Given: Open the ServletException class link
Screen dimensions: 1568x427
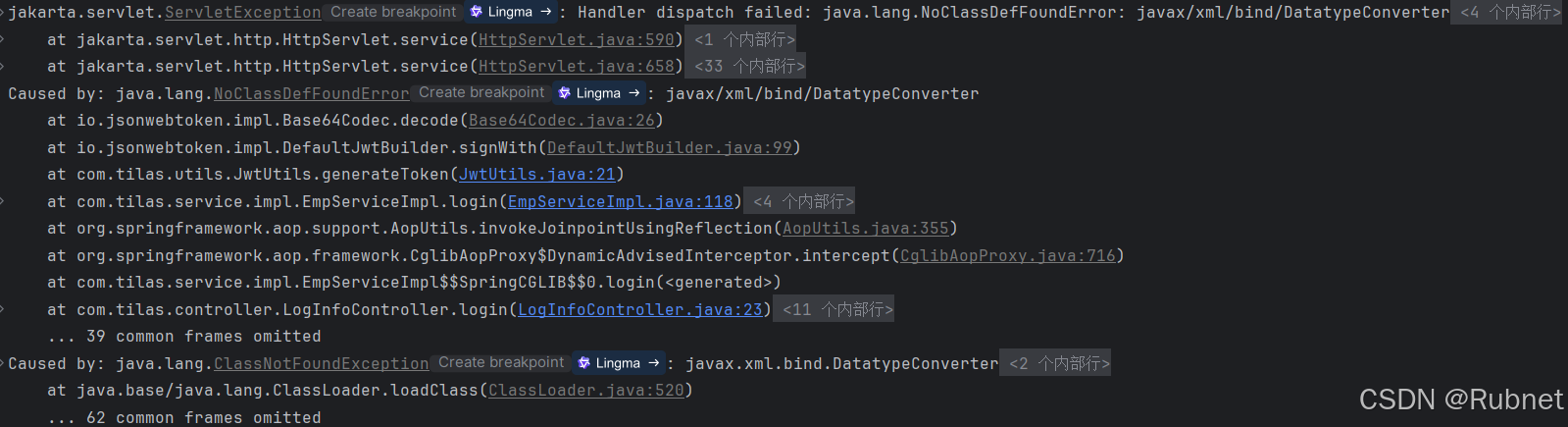Looking at the screenshot, I should (242, 13).
